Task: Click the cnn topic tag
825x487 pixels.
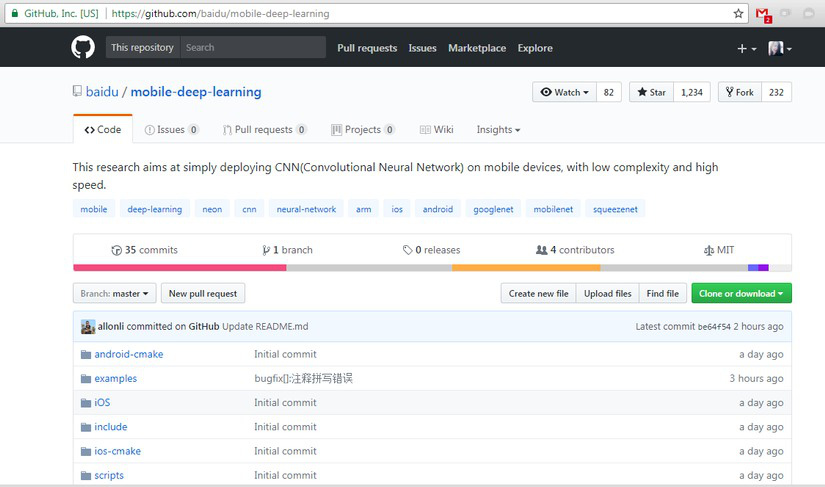Action: coord(249,209)
